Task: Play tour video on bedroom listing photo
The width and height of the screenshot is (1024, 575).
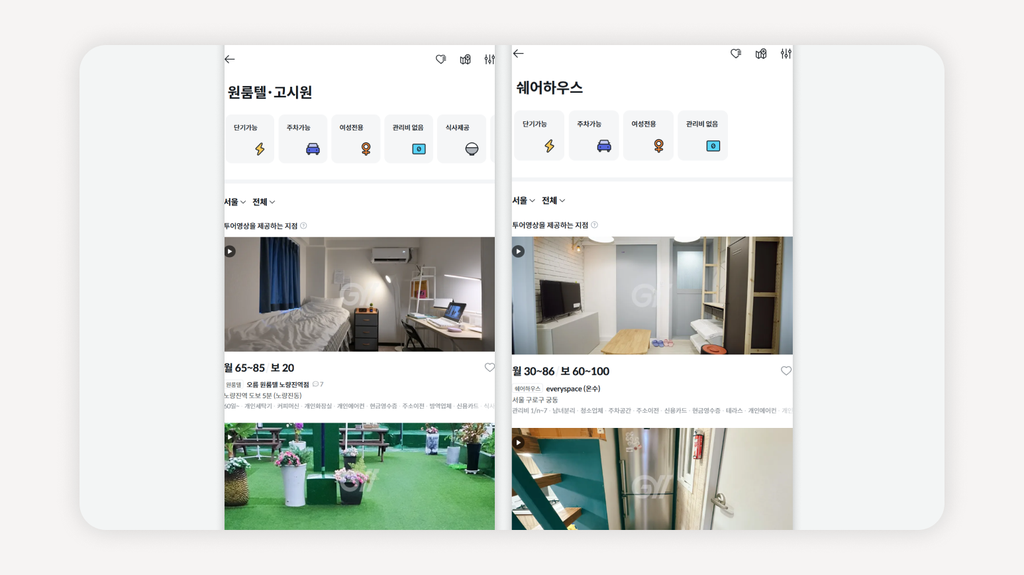Action: tap(230, 252)
